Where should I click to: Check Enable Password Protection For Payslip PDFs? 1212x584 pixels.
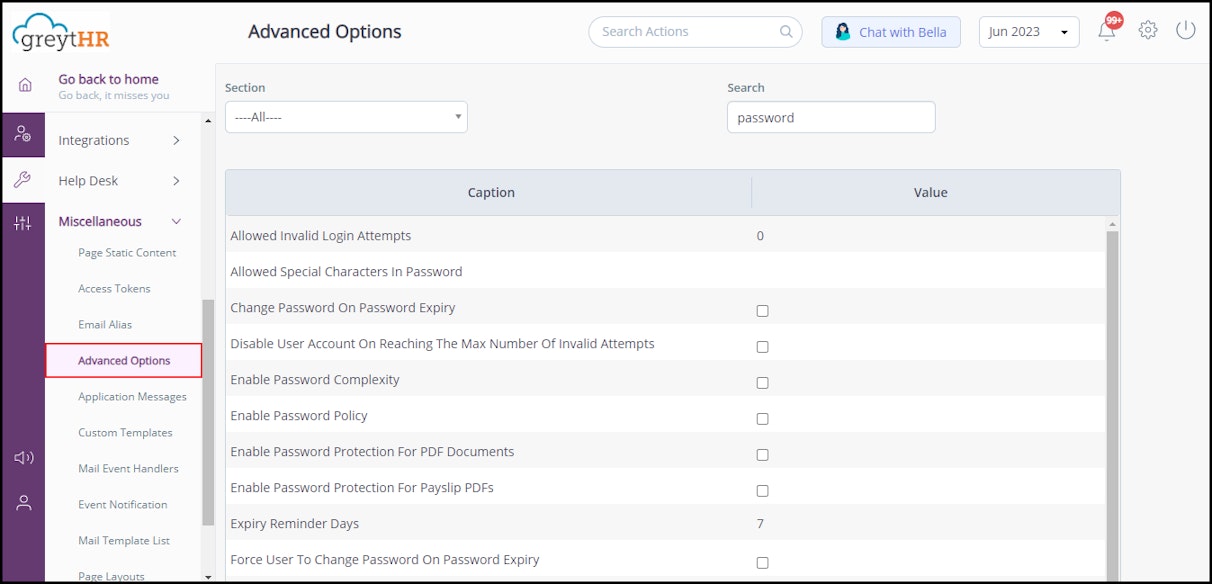[762, 491]
